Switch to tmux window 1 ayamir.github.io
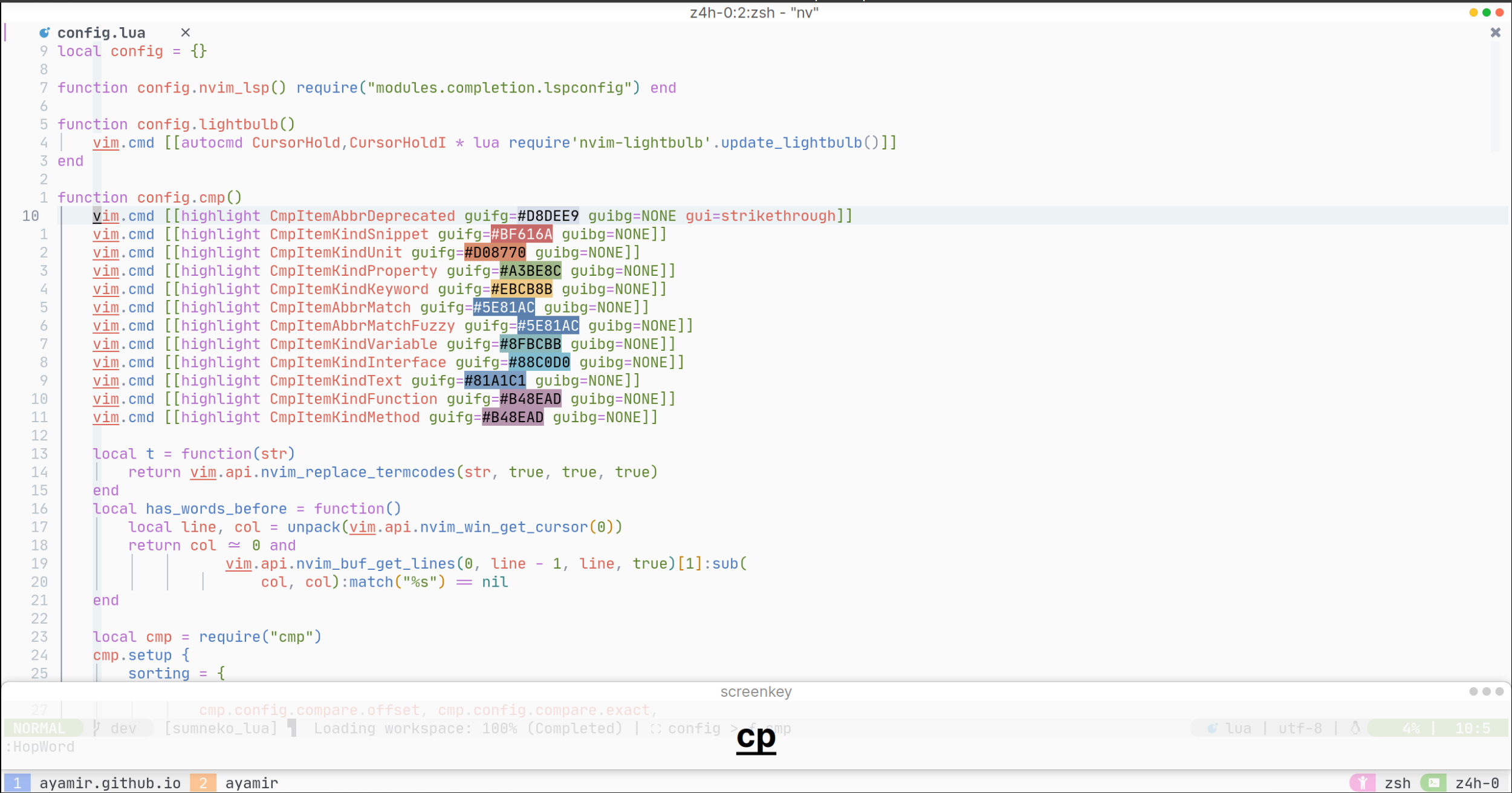This screenshot has height=793, width=1512. 109,783
